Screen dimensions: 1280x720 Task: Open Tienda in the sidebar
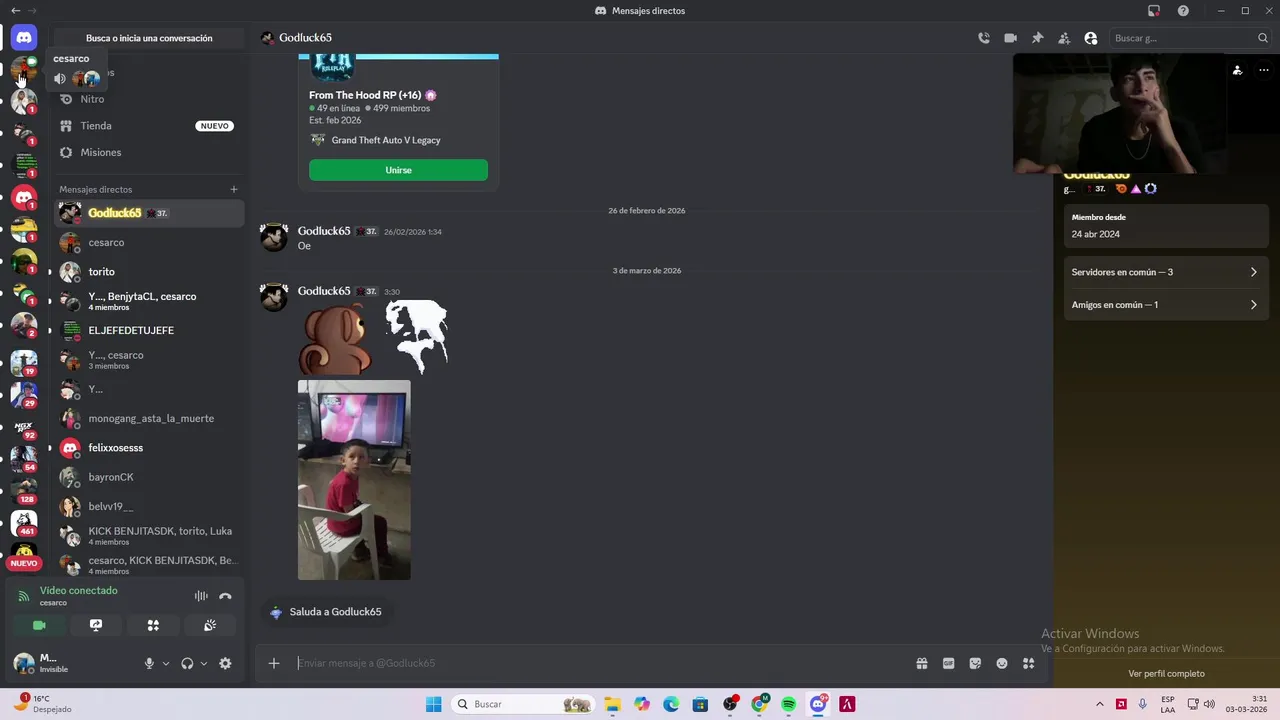click(x=149, y=126)
